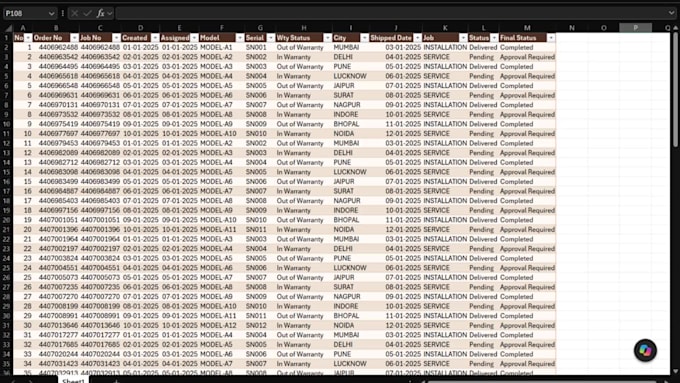Click the Cancel X icon in formula bar
Image resolution: width=680 pixels, height=383 pixels.
tap(75, 13)
